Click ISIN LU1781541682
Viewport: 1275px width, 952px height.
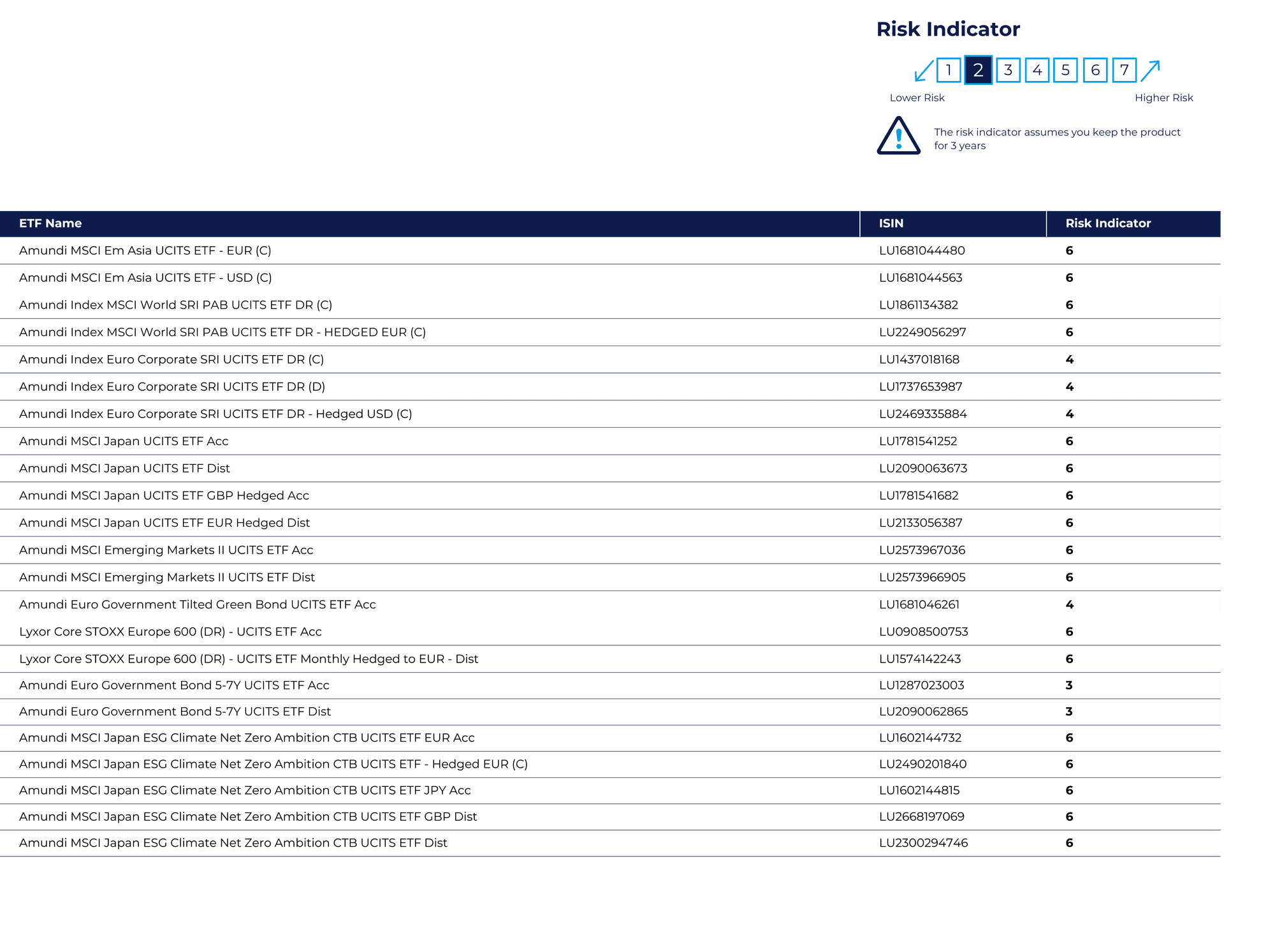[x=919, y=495]
